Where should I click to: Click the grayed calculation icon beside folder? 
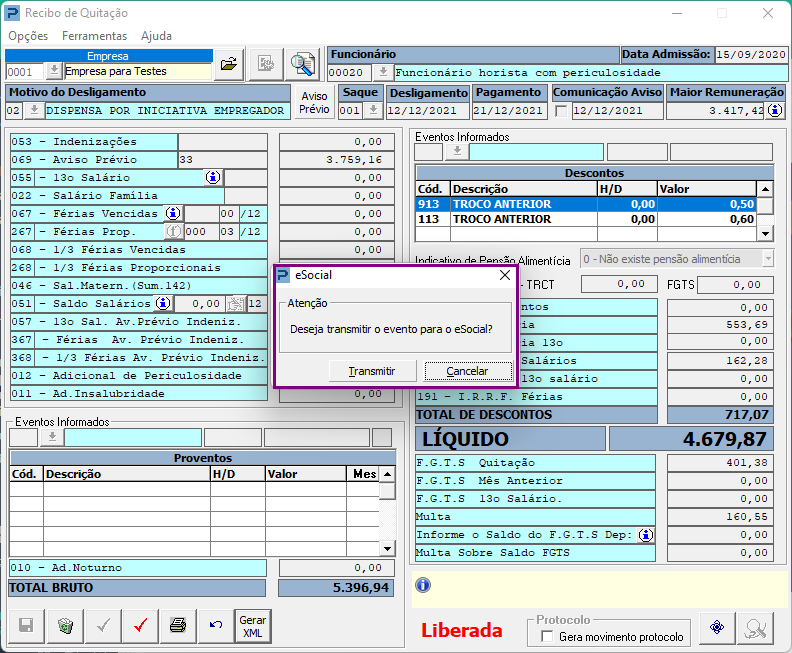click(266, 64)
